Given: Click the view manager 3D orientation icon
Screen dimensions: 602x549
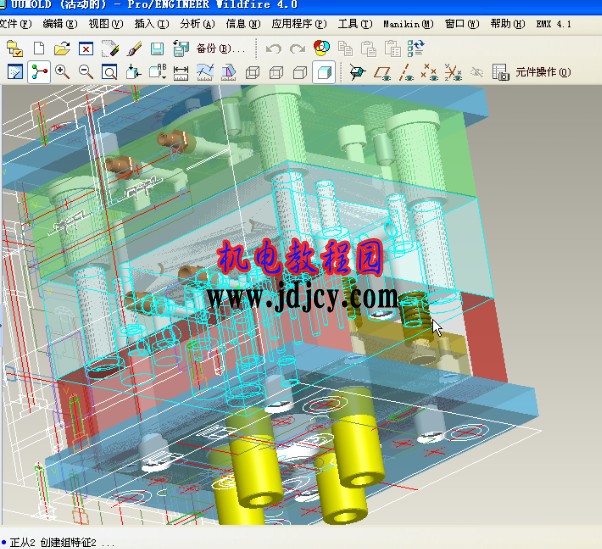Looking at the screenshot, I should tap(357, 72).
